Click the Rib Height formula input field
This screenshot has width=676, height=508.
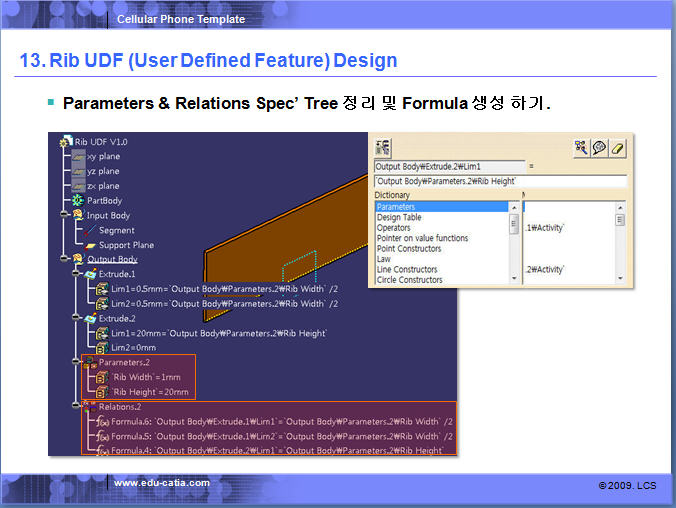point(501,181)
